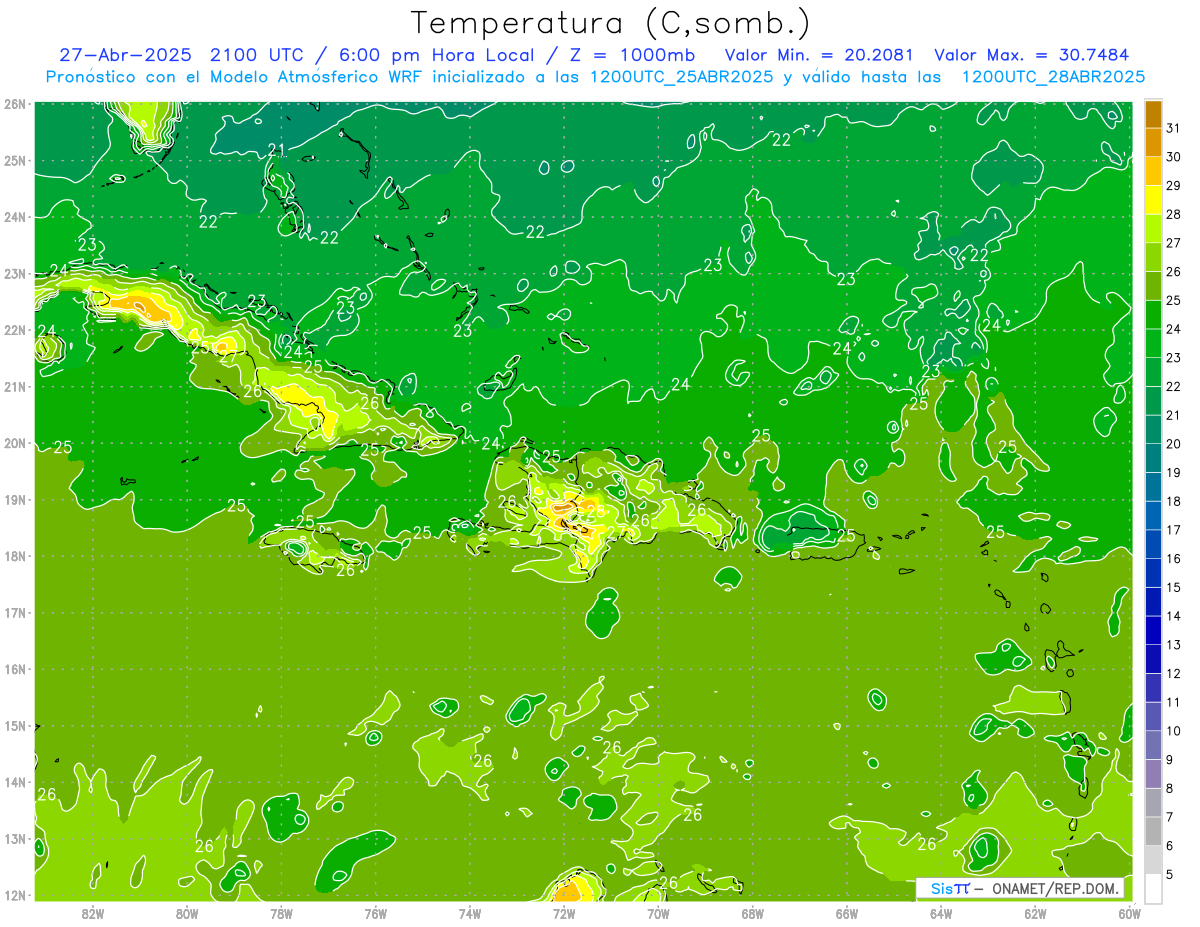The height and width of the screenshot is (927, 1200).
Task: Click the '78W' longitude axis label
Action: click(281, 913)
